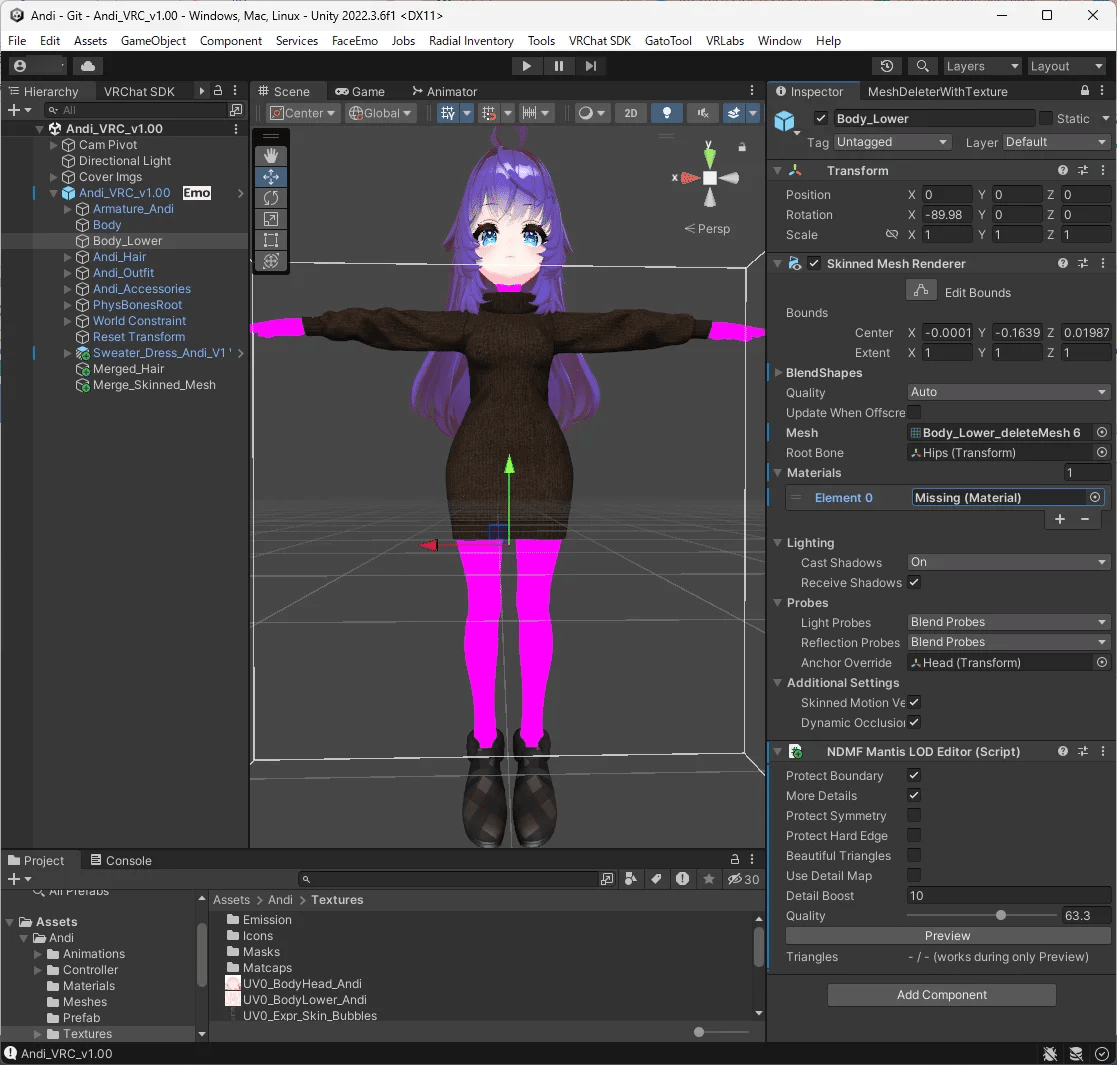Viewport: 1117px width, 1065px height.
Task: Enable the Protect Symmetry checkbox
Action: (x=913, y=815)
